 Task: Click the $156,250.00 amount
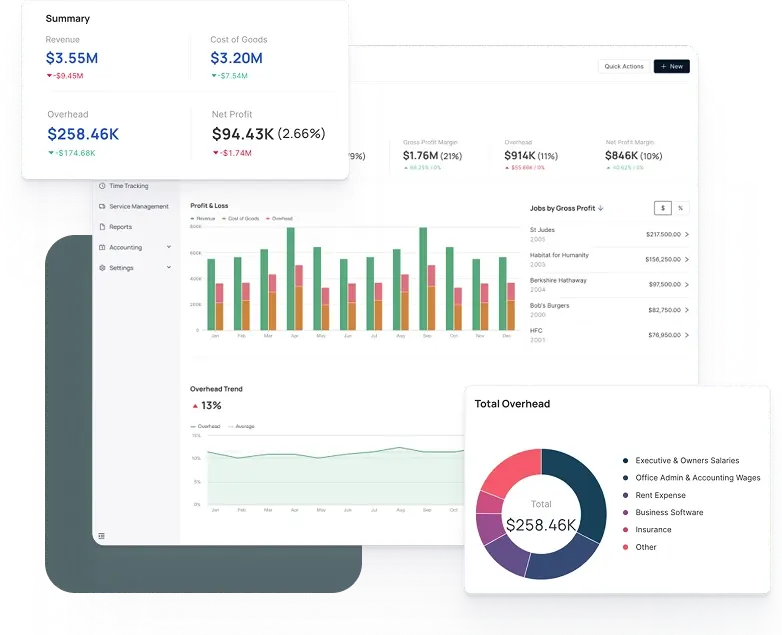coord(663,259)
